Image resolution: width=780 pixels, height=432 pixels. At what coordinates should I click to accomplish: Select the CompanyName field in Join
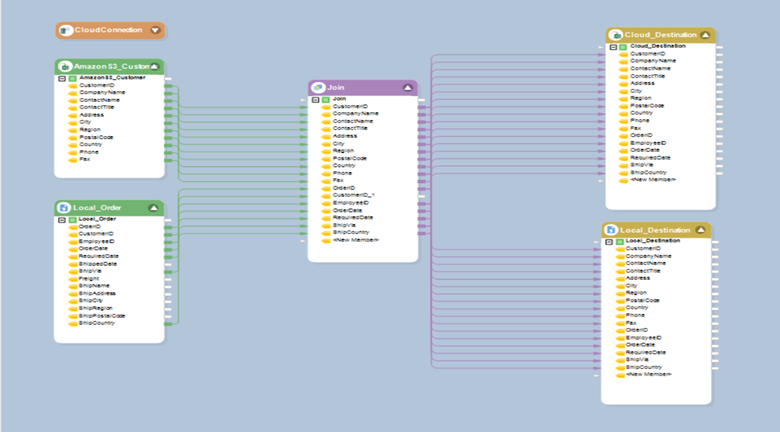coord(354,113)
